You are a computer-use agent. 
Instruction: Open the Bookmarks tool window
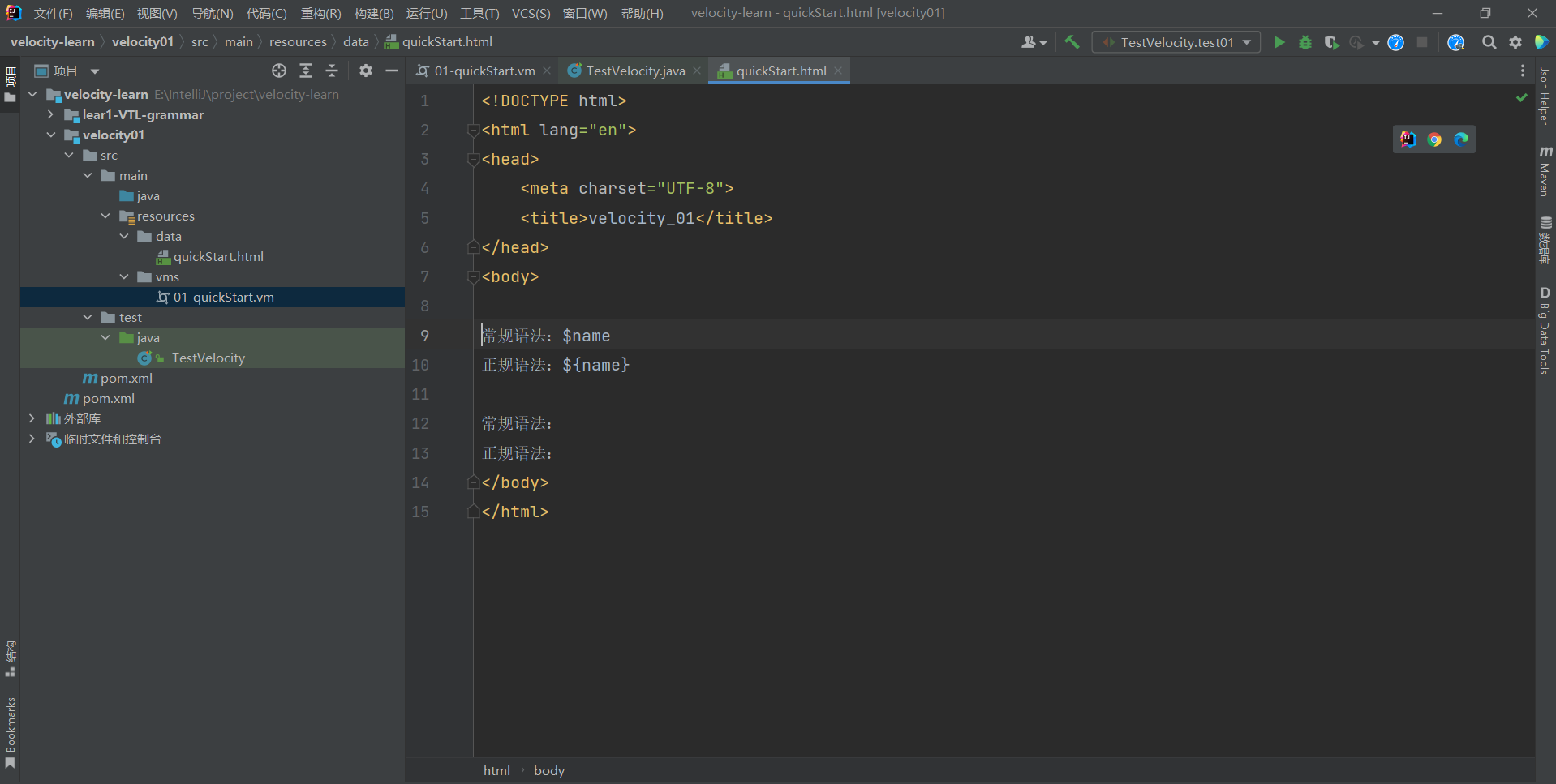[x=11, y=732]
